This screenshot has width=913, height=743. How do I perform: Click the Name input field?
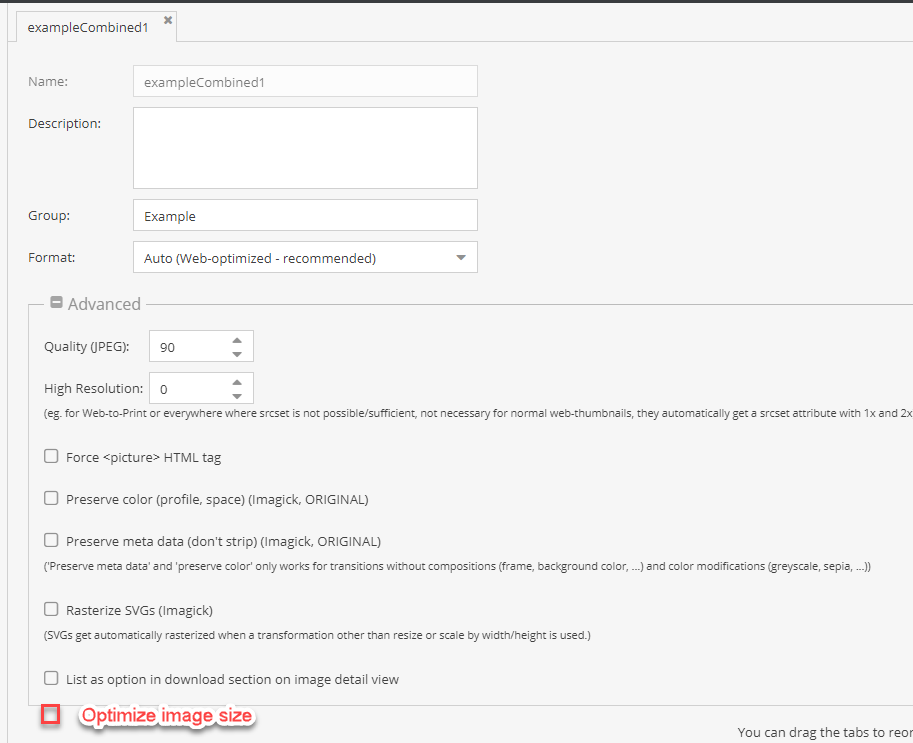305,82
